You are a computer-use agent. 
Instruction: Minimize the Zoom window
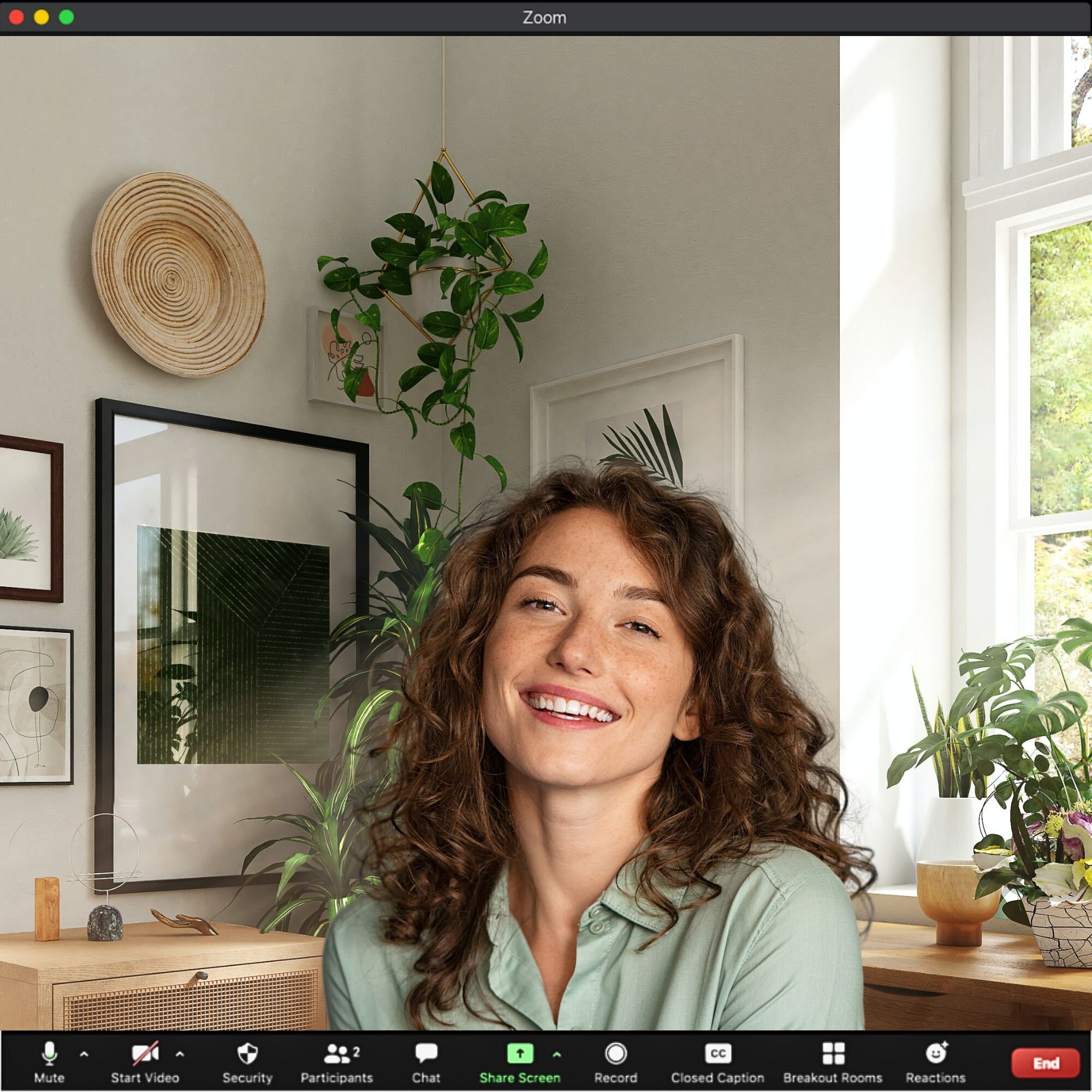click(42, 17)
